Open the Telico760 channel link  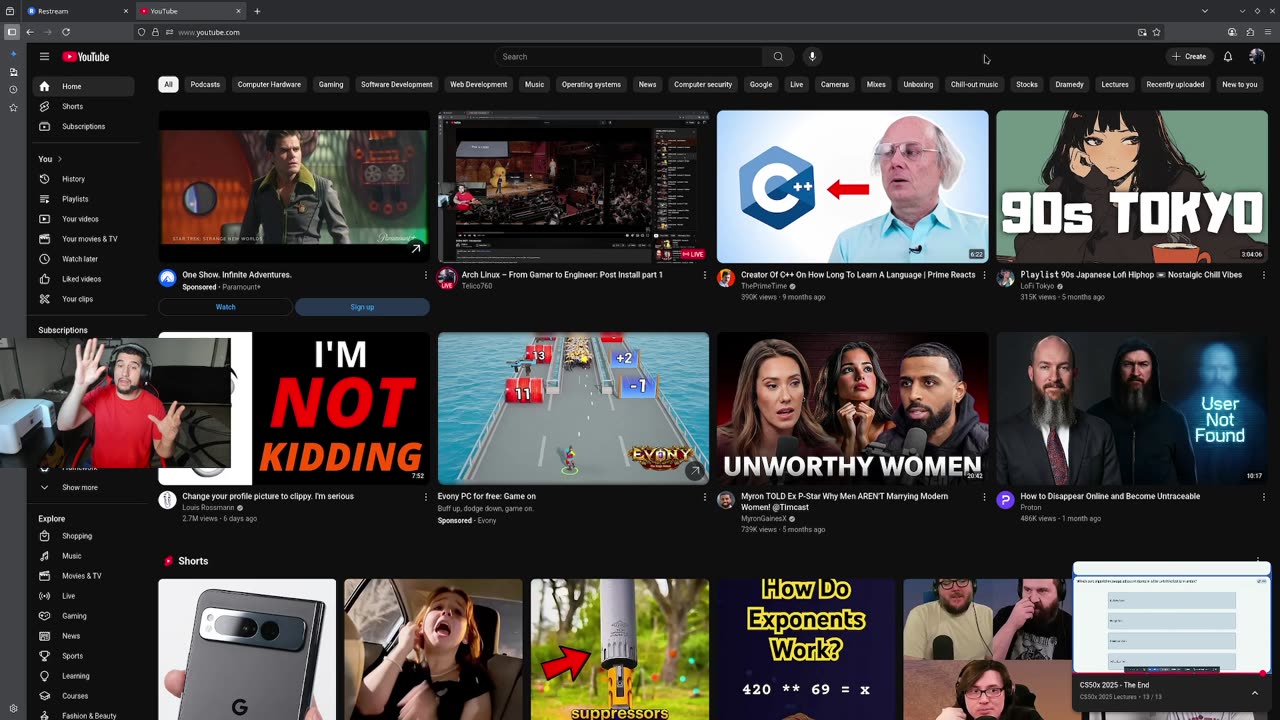point(476,286)
